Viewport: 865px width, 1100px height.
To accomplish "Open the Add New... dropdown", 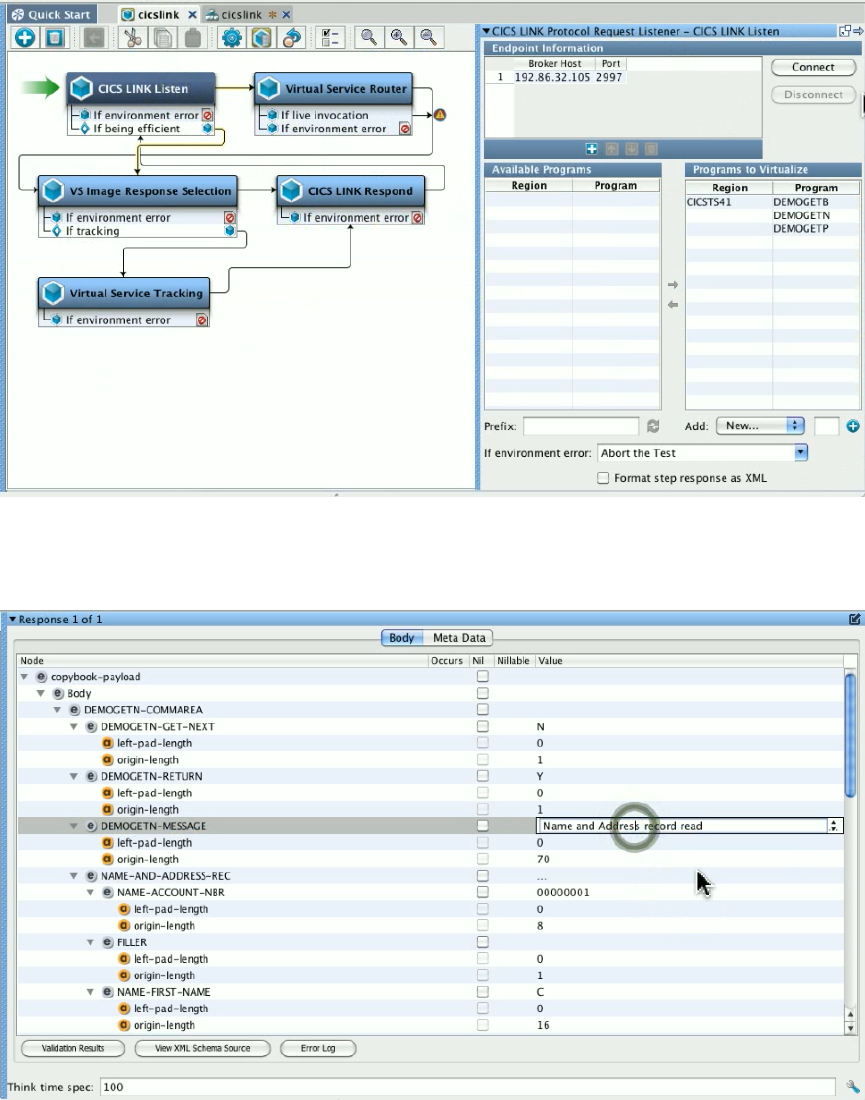I will tap(760, 426).
